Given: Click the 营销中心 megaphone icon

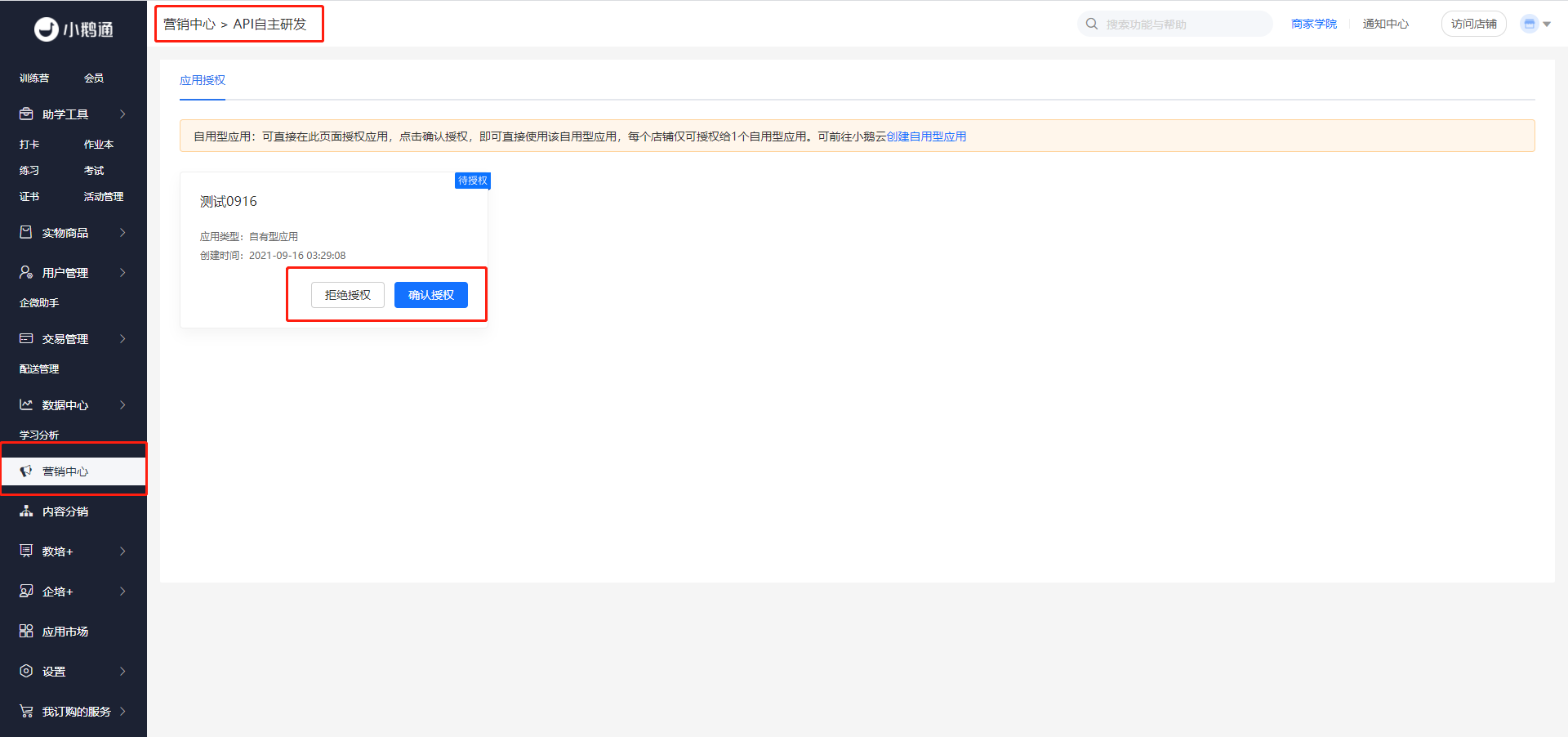Looking at the screenshot, I should tap(26, 471).
